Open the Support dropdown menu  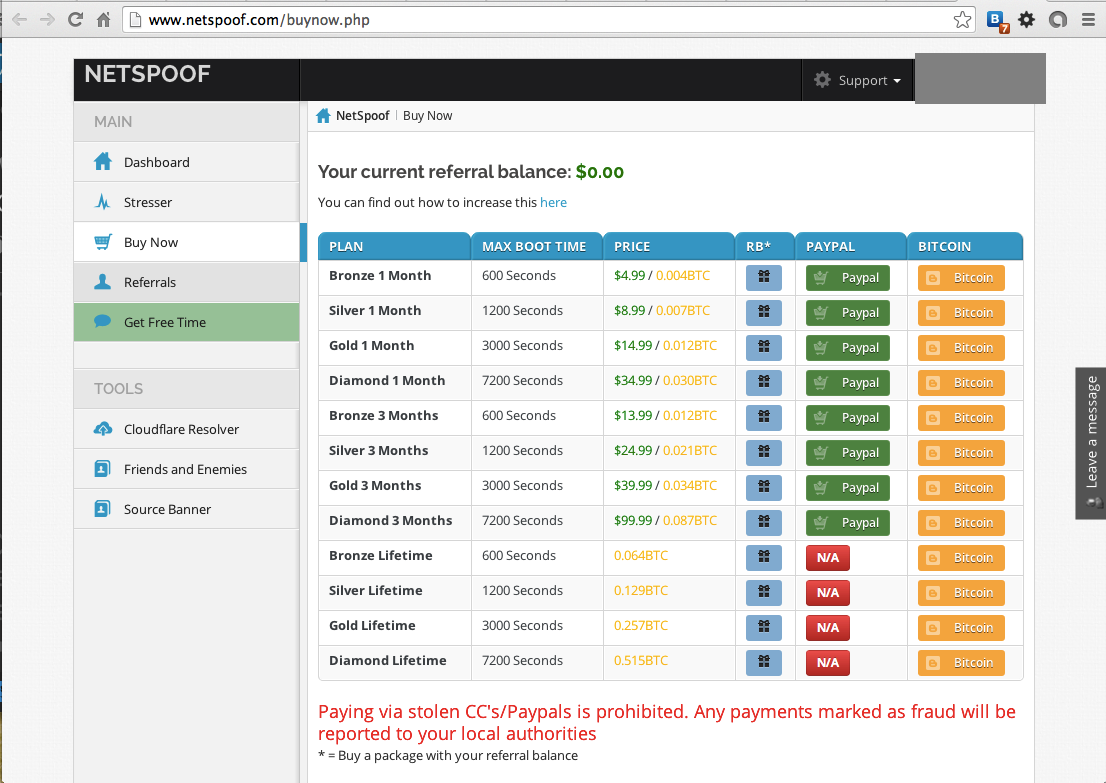pos(858,80)
